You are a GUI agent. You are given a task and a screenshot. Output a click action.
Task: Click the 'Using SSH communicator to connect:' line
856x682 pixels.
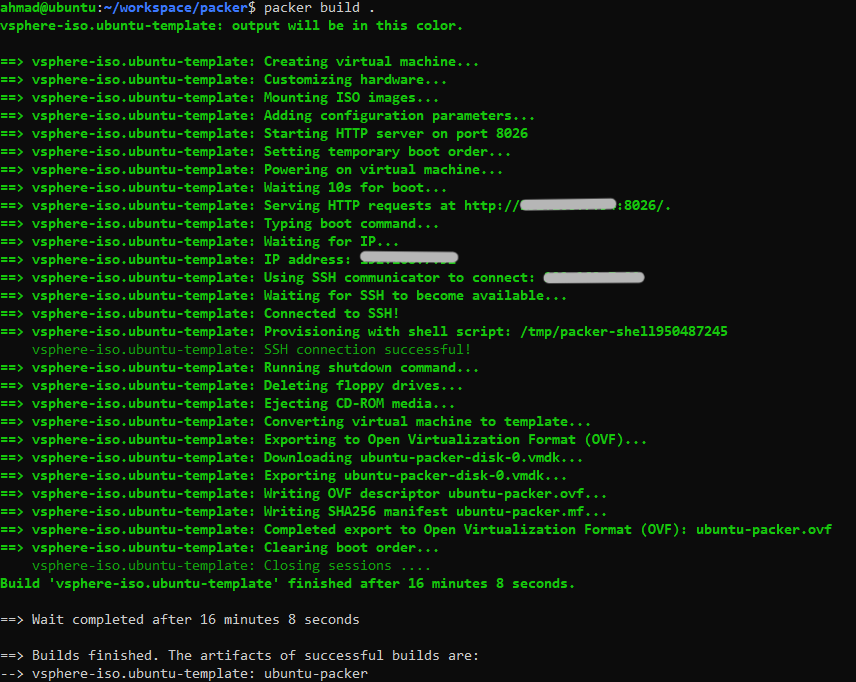(x=322, y=278)
